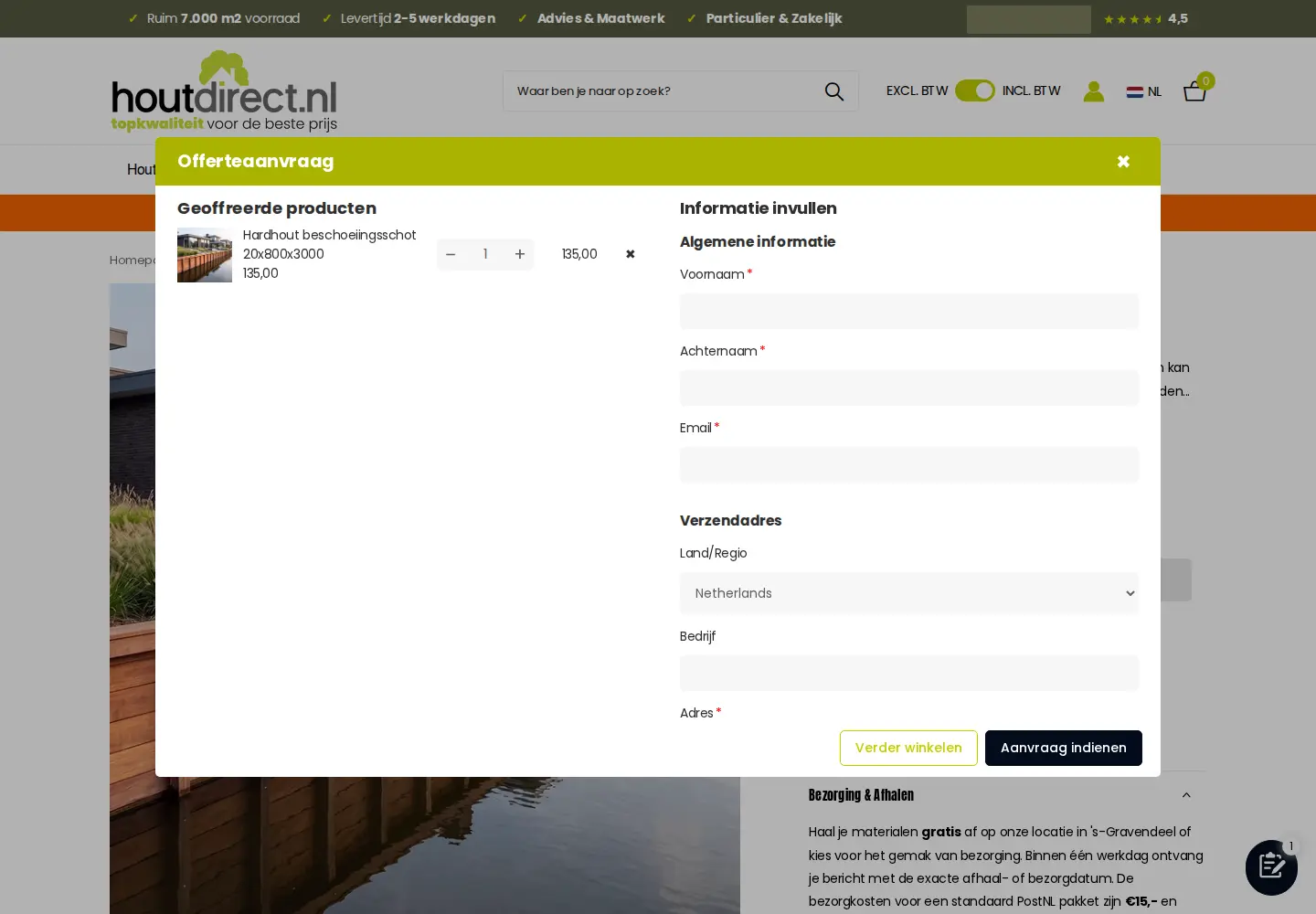Collapse the Bezorging & Afhalen section

[1186, 795]
